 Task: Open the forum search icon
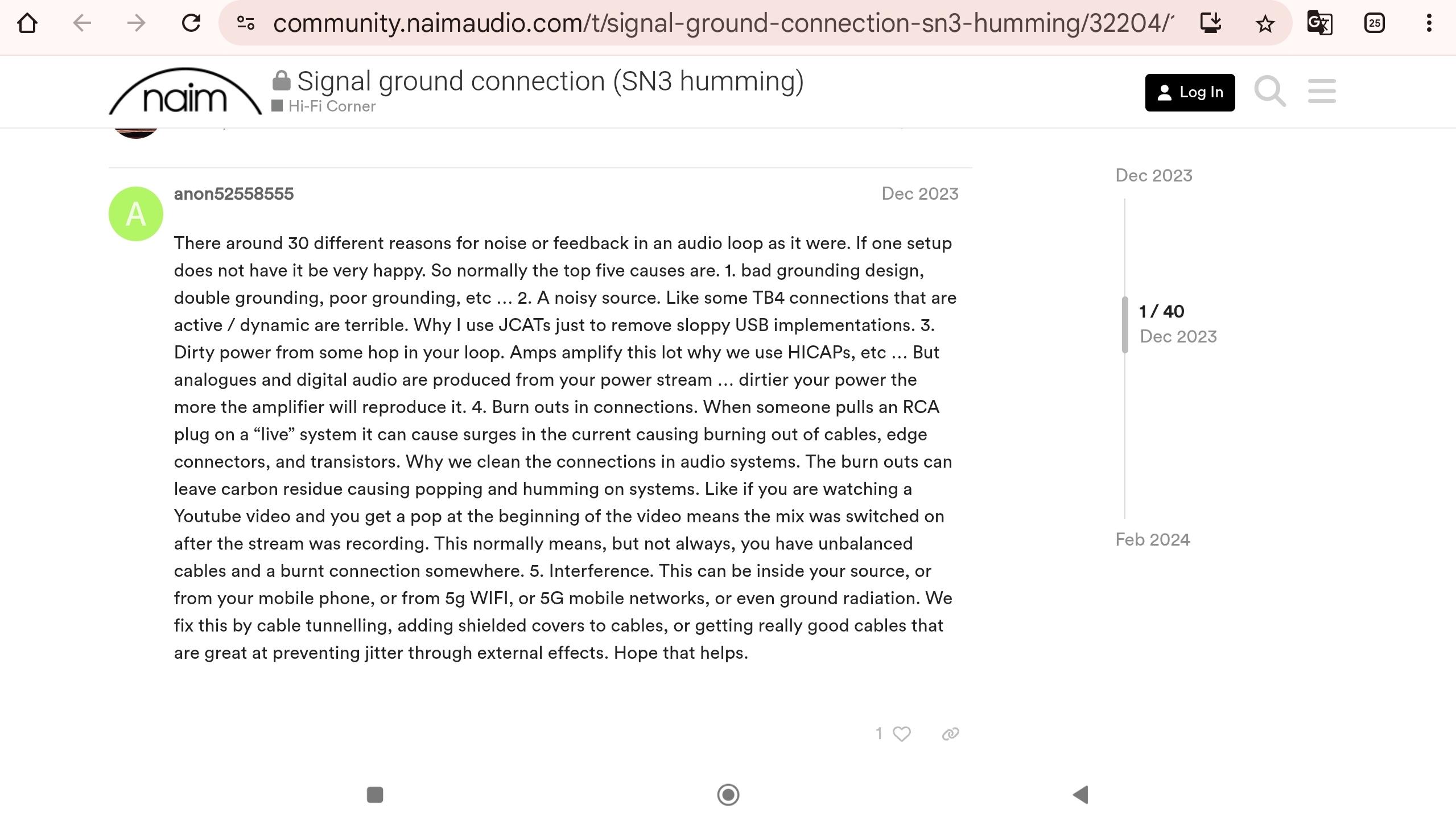1270,92
